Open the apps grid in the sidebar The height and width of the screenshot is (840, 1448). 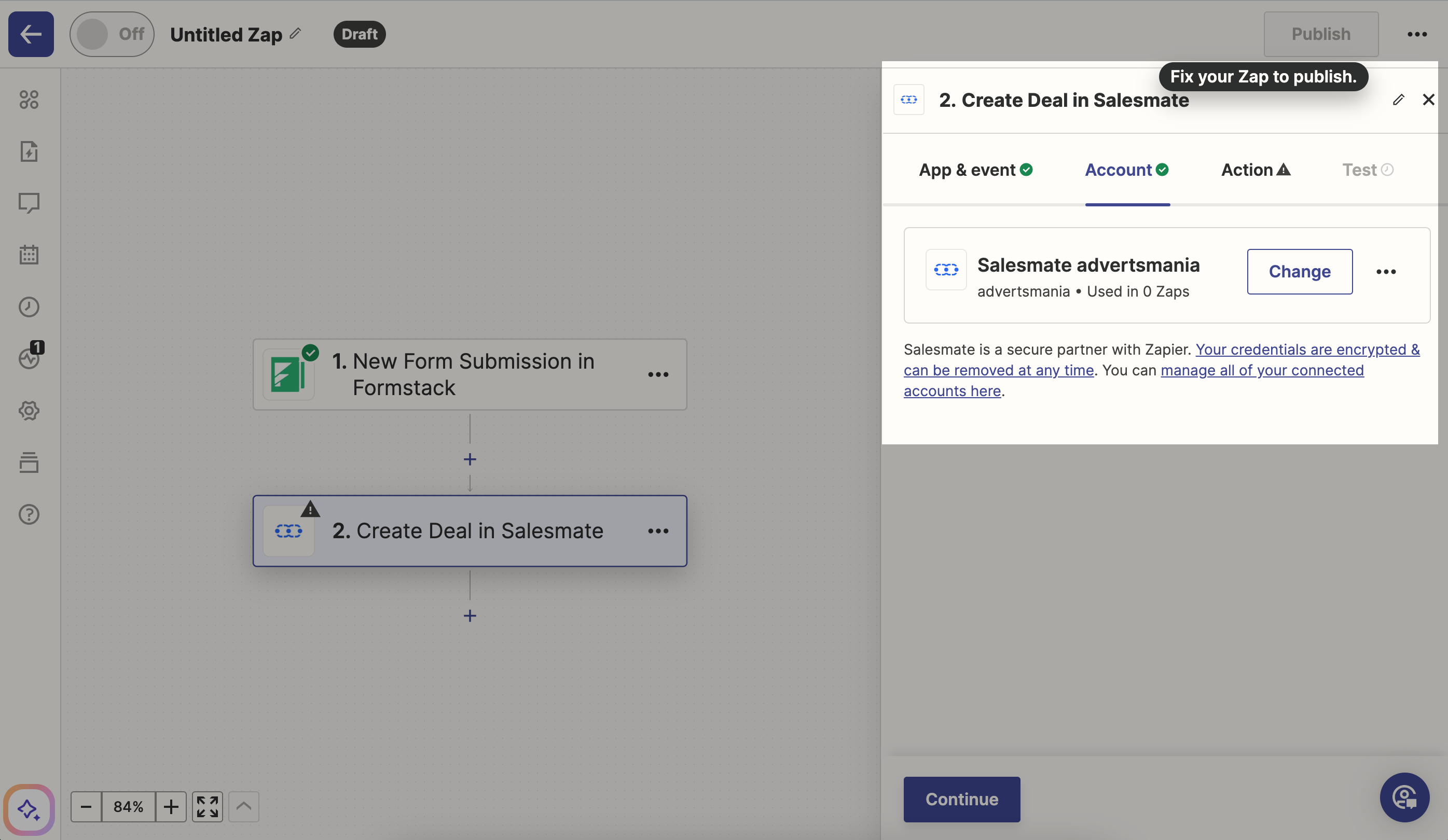click(29, 100)
